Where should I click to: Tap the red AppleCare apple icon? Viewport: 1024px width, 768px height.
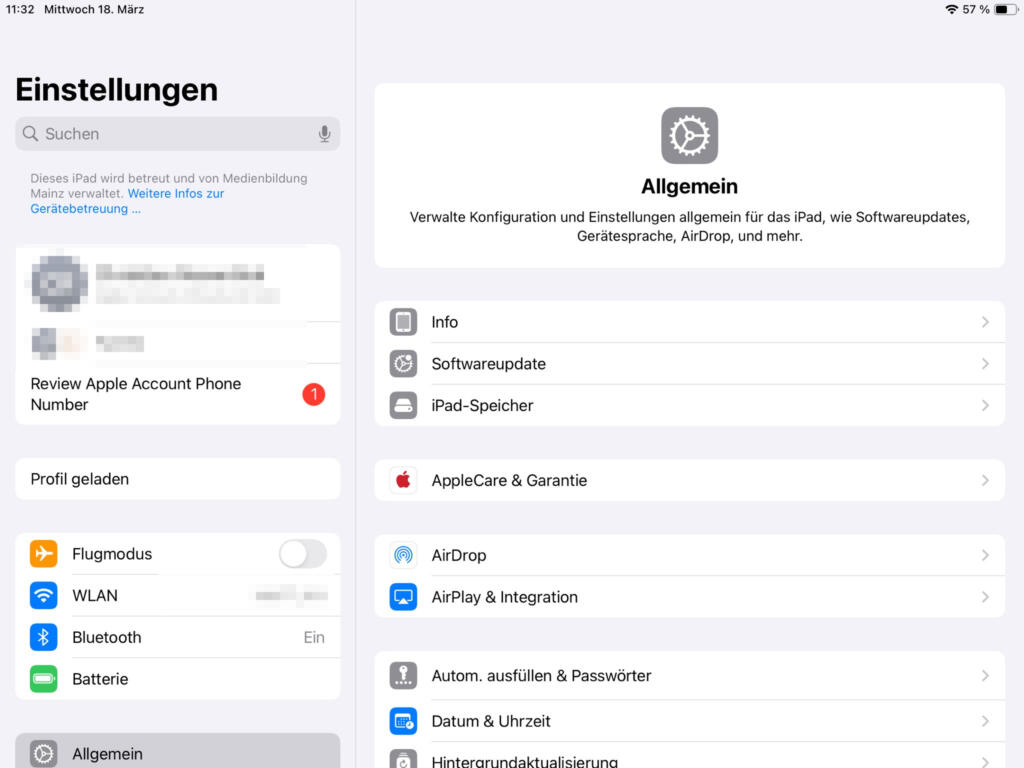(x=403, y=481)
